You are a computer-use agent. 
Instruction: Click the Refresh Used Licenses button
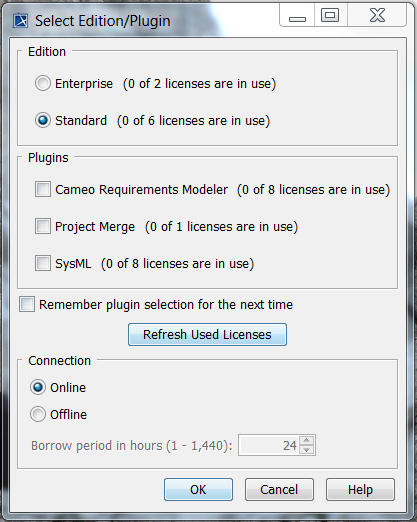pyautogui.click(x=207, y=334)
